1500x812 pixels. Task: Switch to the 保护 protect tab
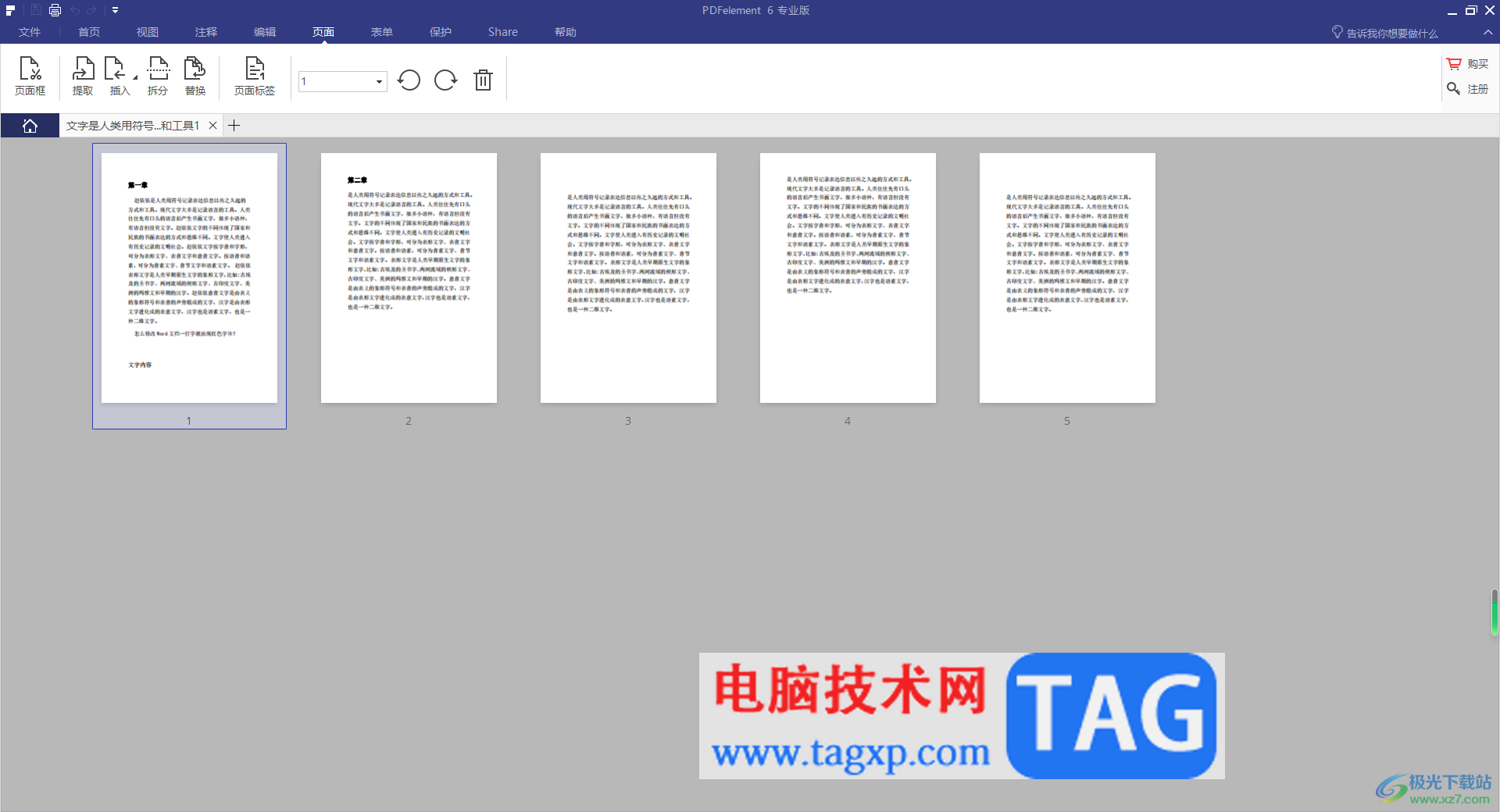[441, 32]
